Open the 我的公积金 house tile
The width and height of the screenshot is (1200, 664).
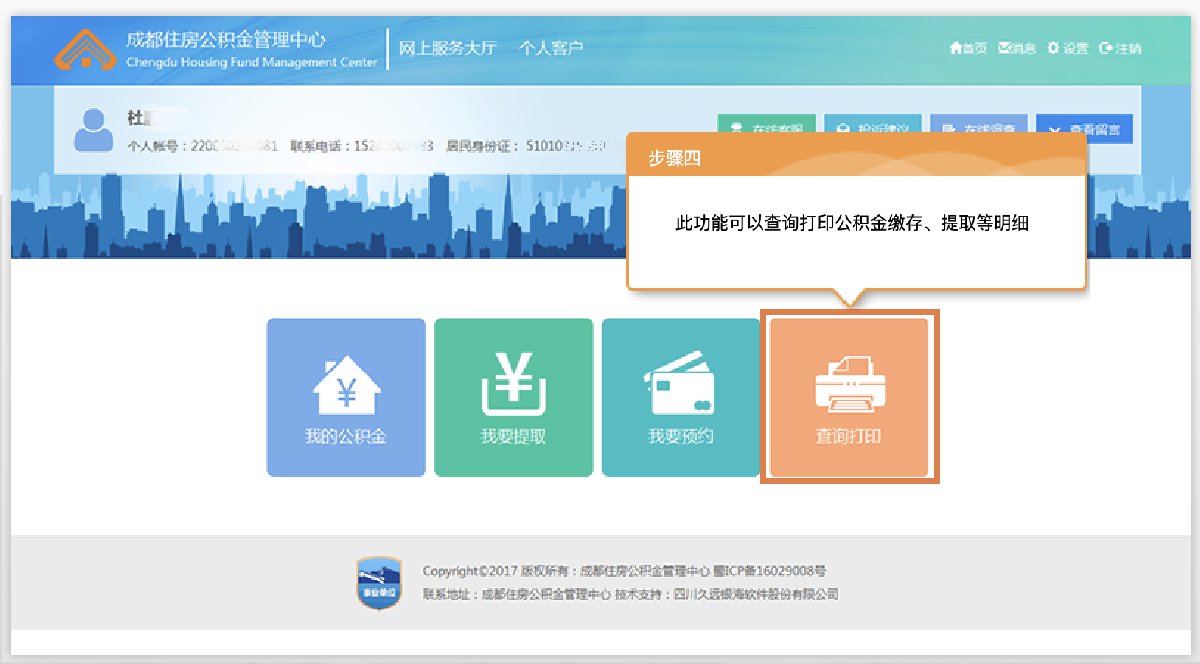(x=346, y=397)
